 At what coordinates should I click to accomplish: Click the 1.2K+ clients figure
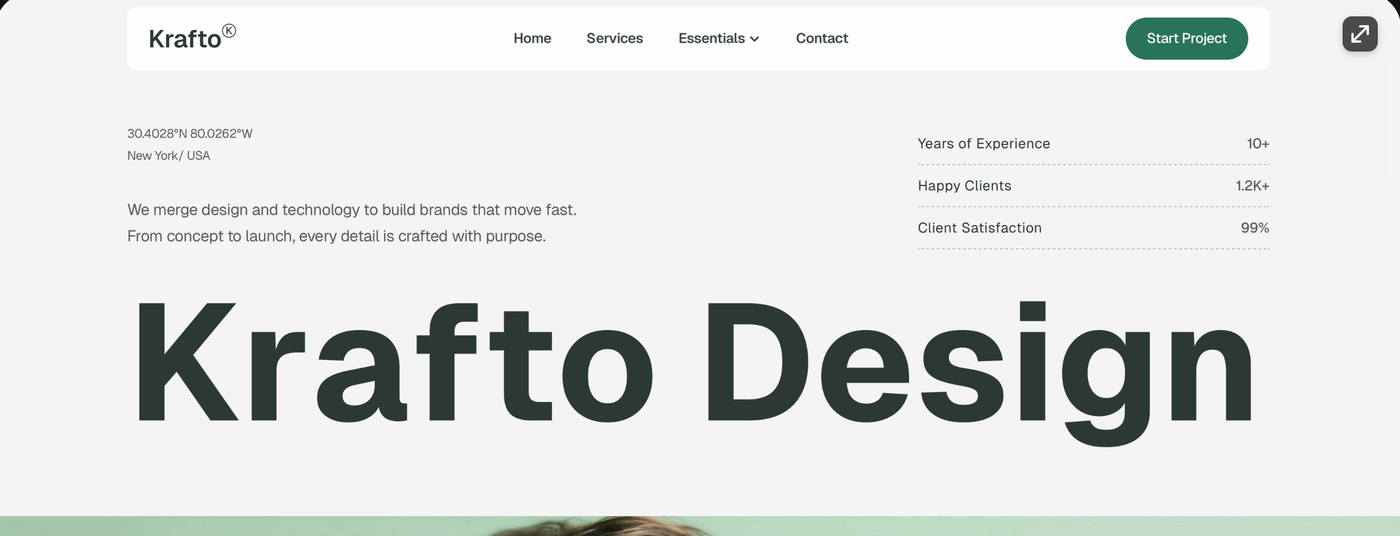[1252, 186]
